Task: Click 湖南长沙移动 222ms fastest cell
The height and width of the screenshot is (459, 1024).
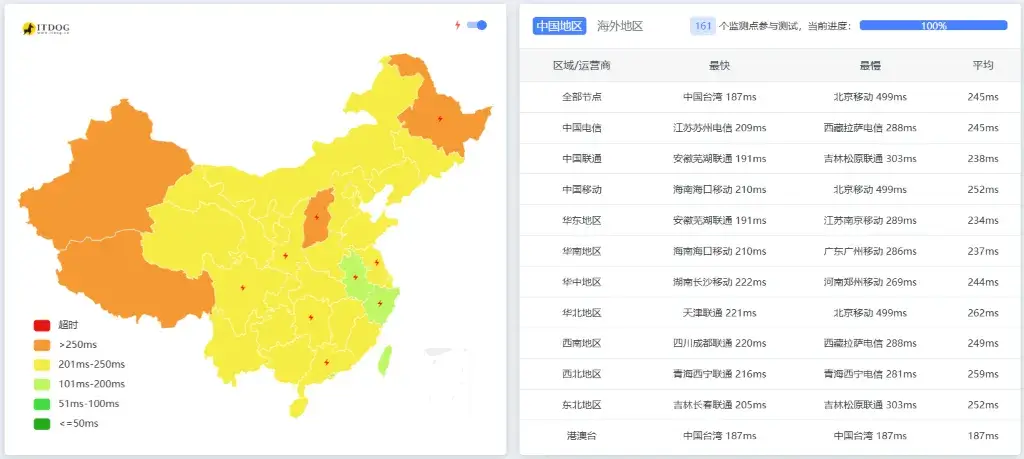Action: click(x=720, y=282)
